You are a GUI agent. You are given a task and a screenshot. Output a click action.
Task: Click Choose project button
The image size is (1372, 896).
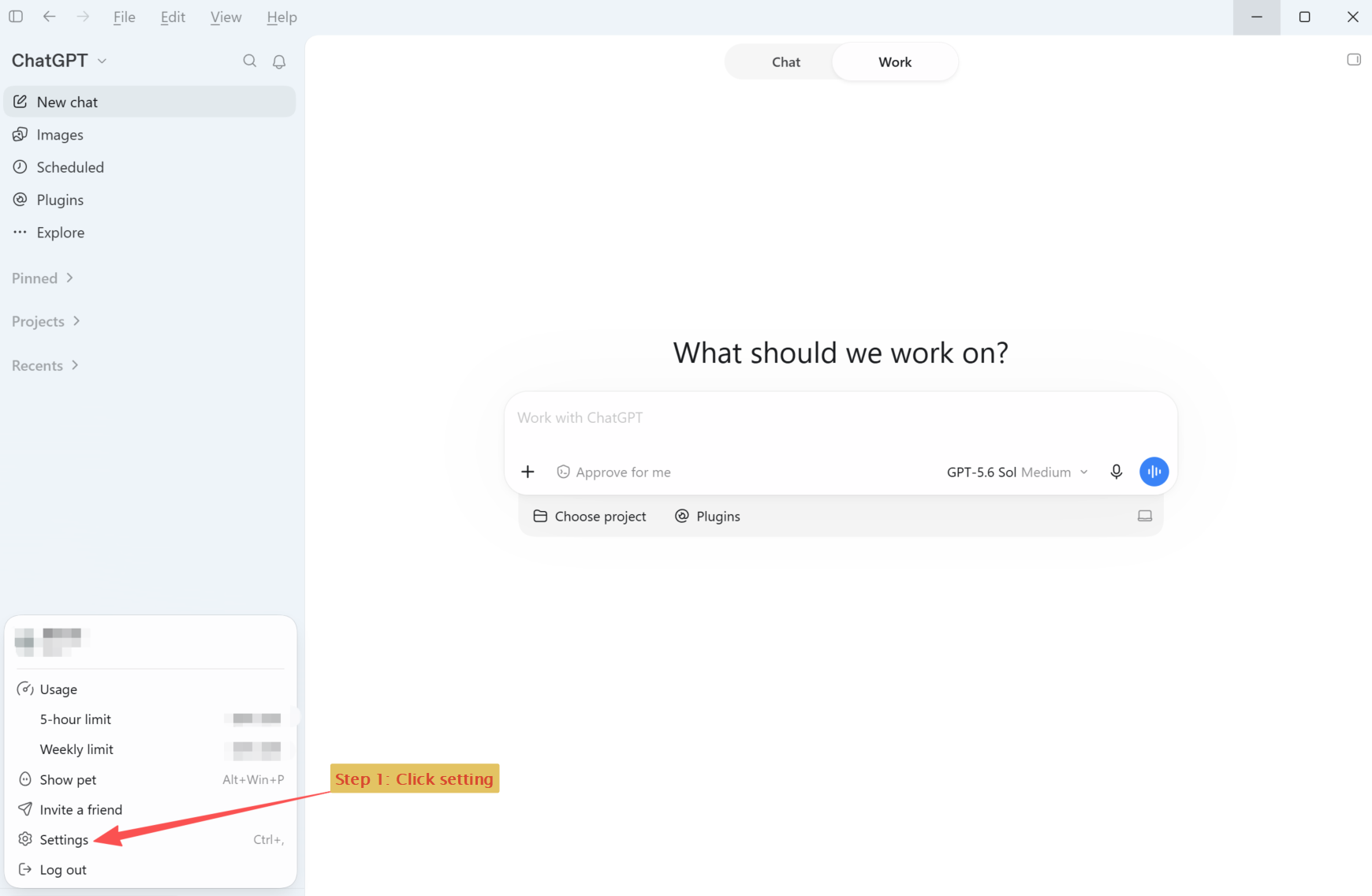click(x=590, y=516)
